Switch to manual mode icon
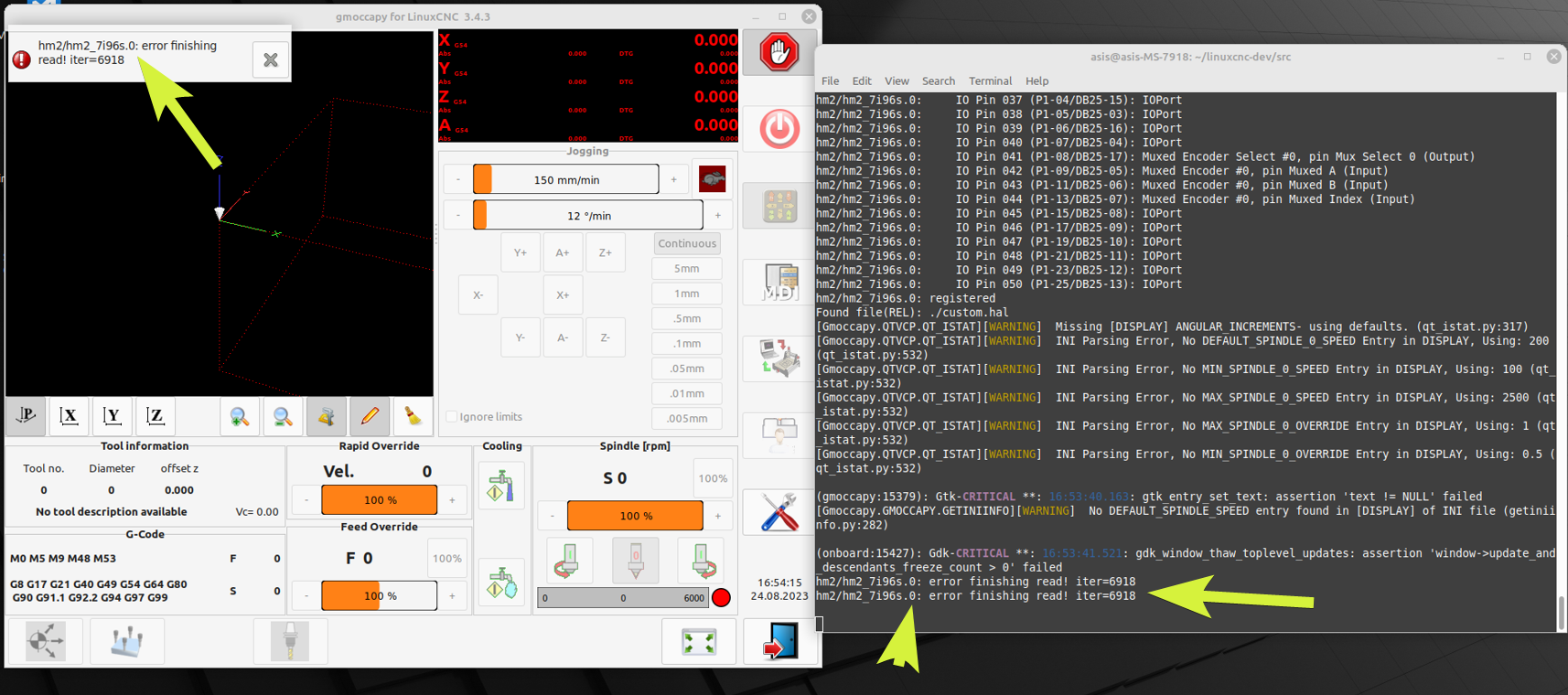1568x695 pixels. [779, 206]
